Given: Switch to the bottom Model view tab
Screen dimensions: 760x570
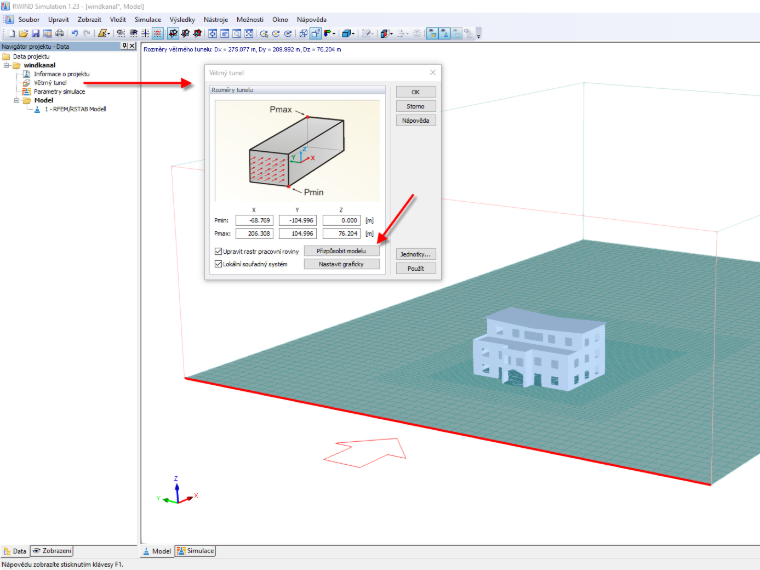Looking at the screenshot, I should (x=157, y=551).
